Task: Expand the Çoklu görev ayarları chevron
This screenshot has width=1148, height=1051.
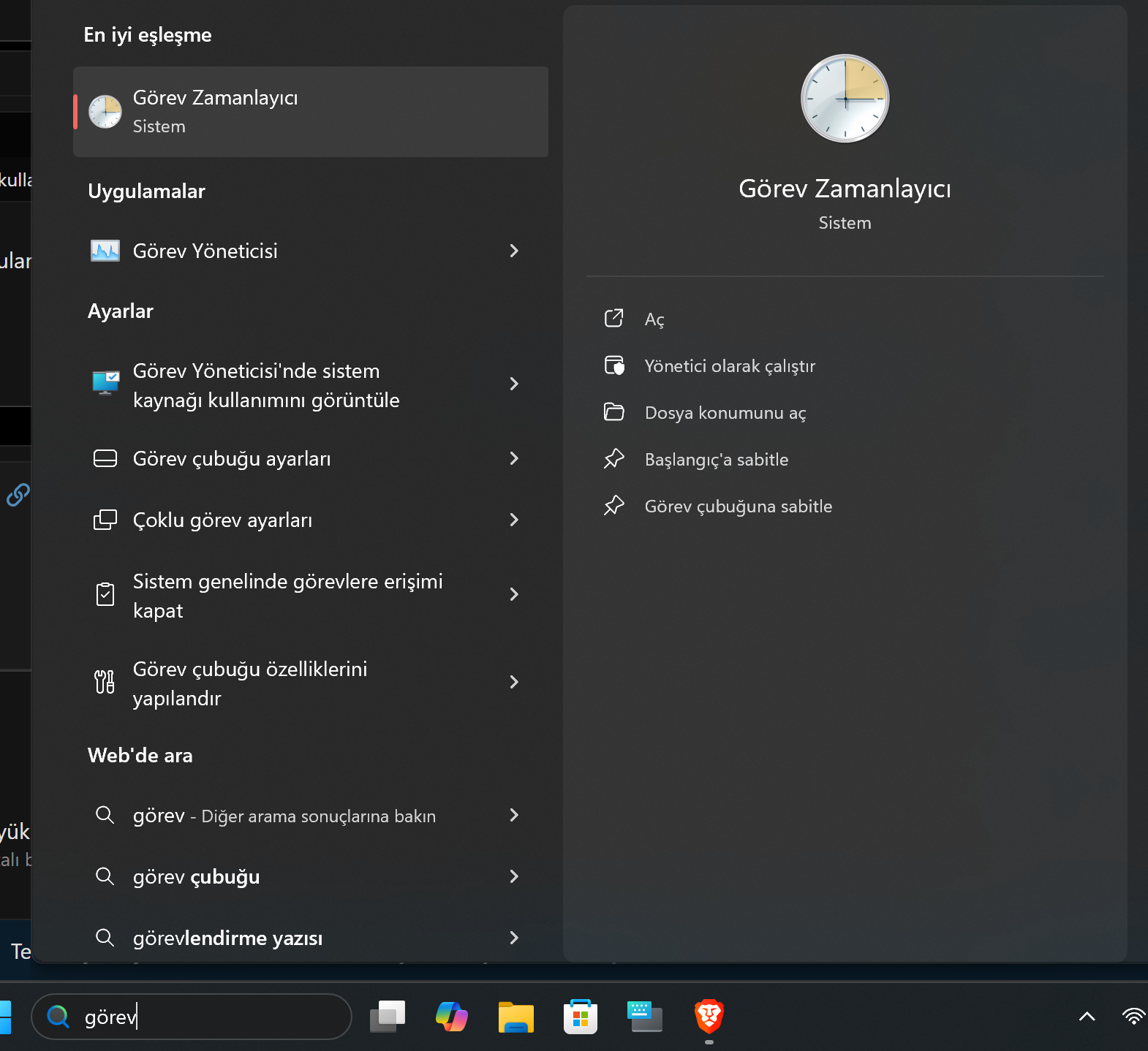Action: click(x=514, y=520)
